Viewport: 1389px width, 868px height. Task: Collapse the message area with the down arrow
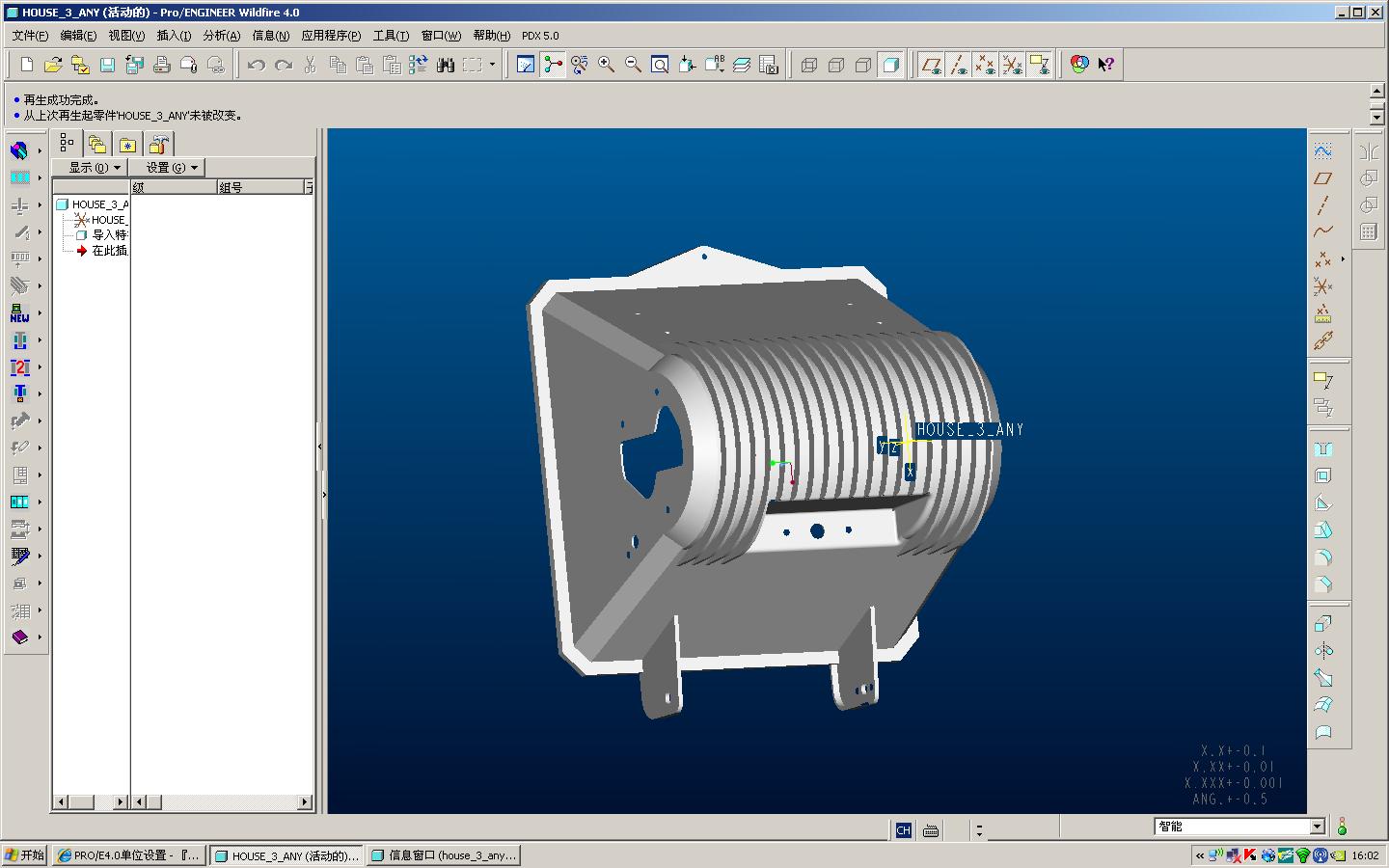point(1377,118)
